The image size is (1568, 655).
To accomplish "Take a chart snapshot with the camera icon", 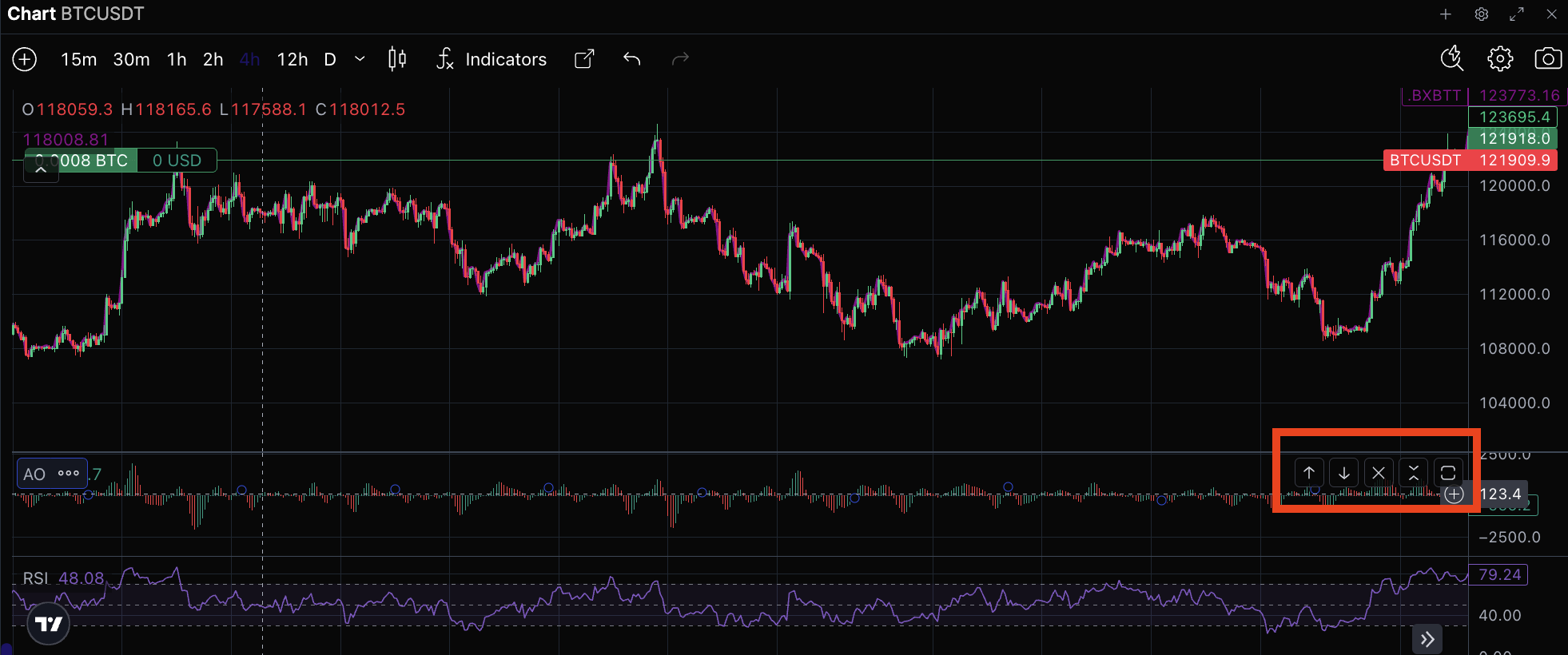I will pyautogui.click(x=1547, y=59).
